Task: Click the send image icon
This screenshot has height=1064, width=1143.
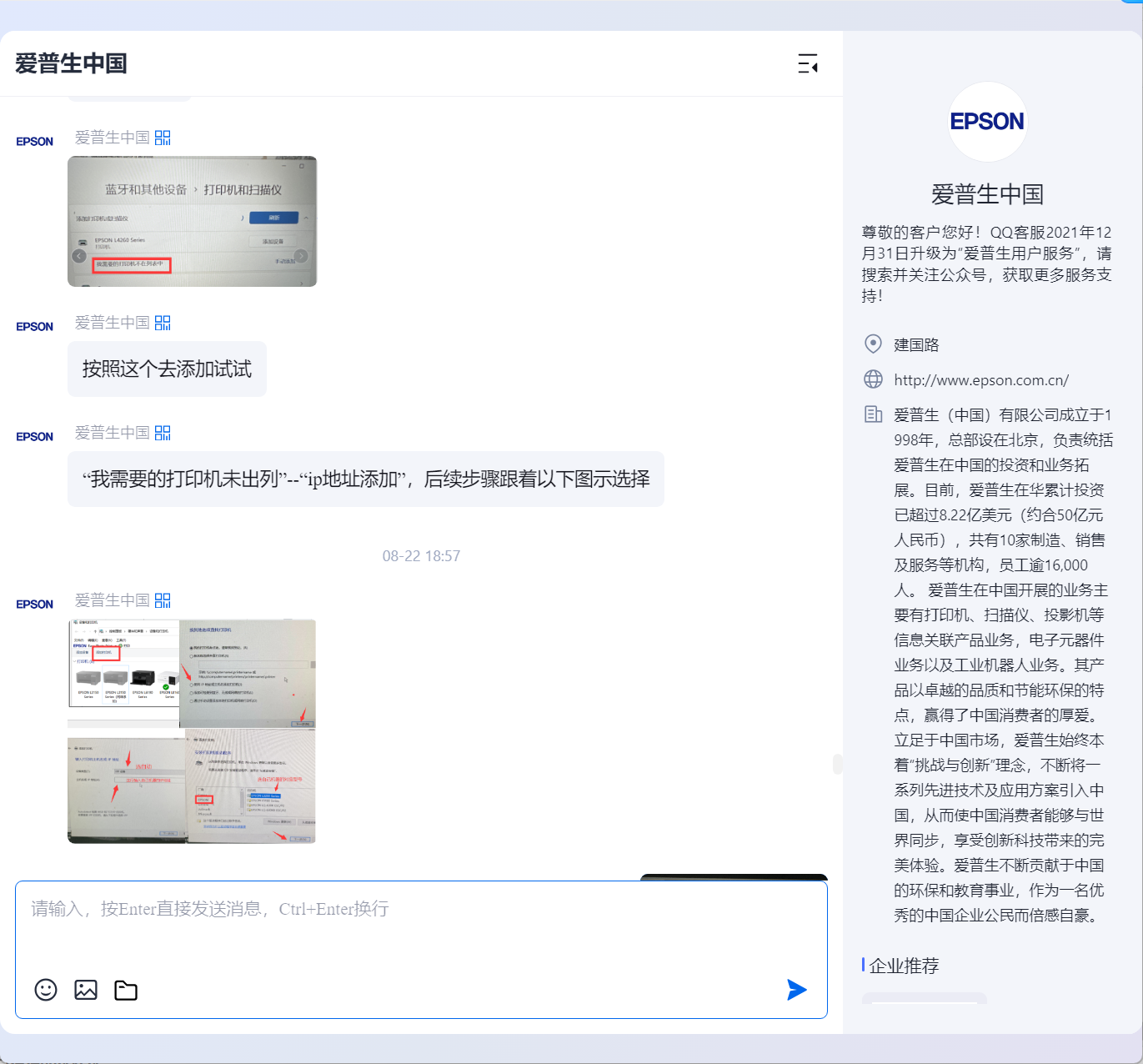Action: (x=86, y=990)
